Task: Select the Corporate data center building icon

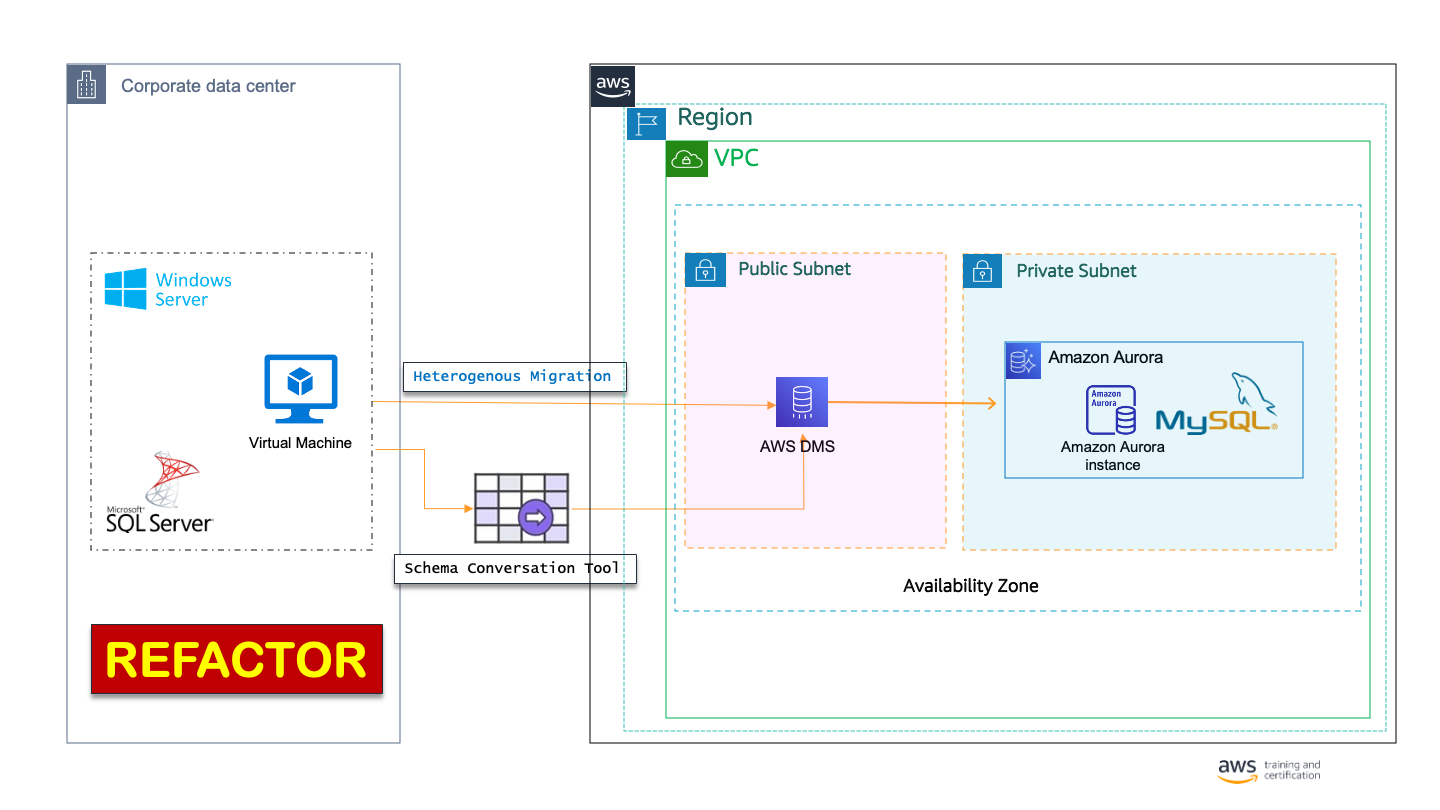Action: tap(87, 85)
